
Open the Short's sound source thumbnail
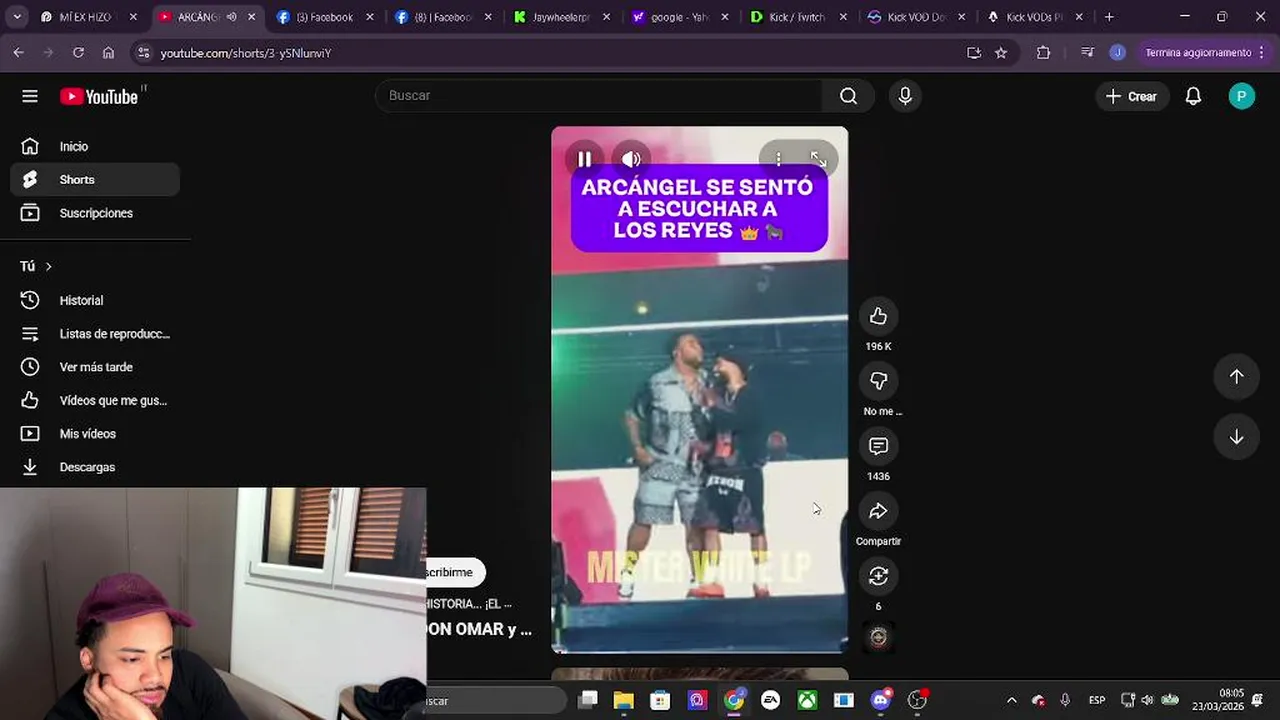878,637
